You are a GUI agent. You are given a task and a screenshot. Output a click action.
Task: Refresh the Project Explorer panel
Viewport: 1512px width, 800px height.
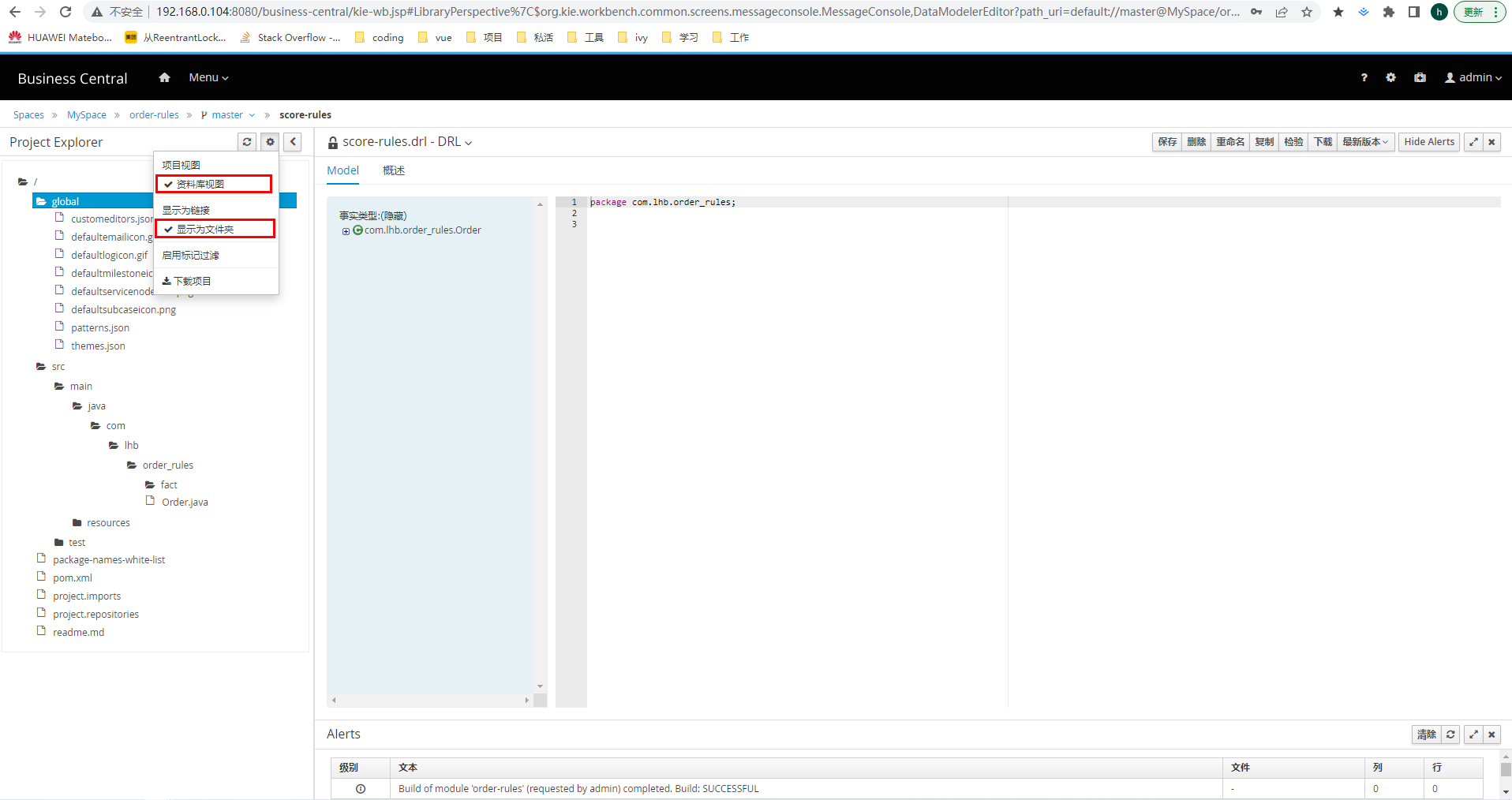click(x=247, y=142)
